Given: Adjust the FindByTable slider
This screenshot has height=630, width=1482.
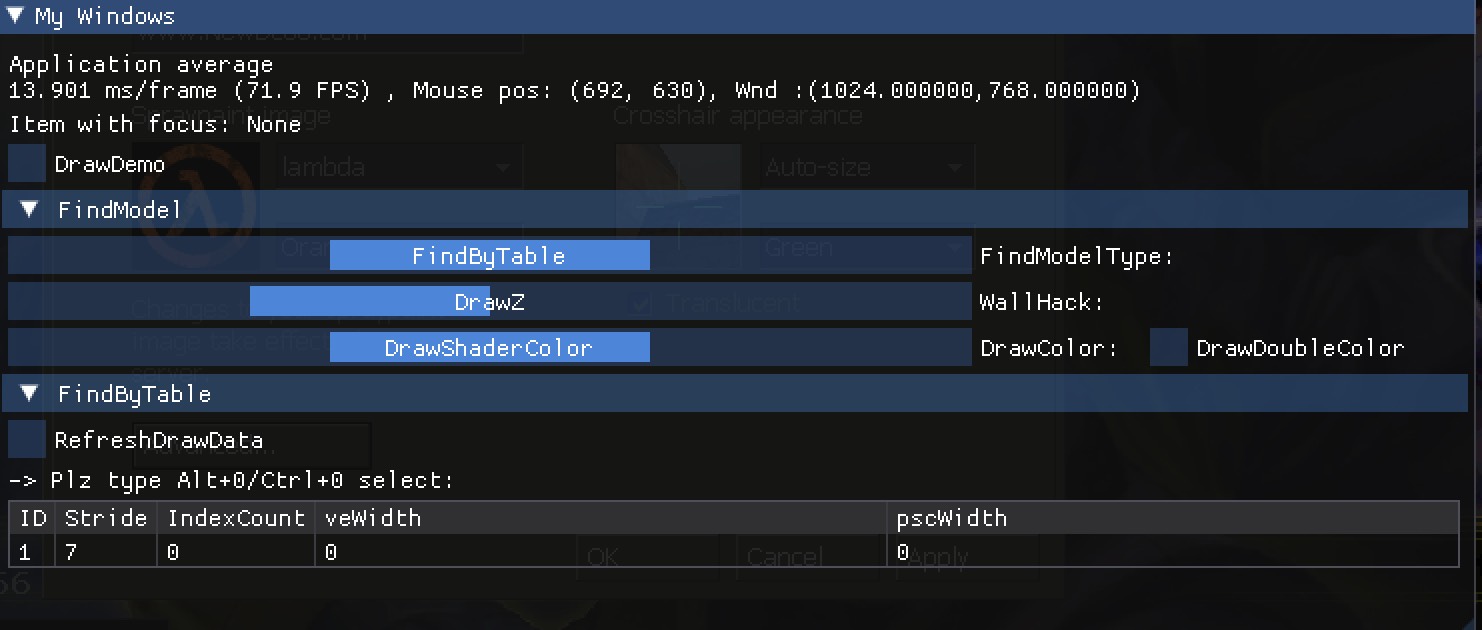Looking at the screenshot, I should pos(489,256).
